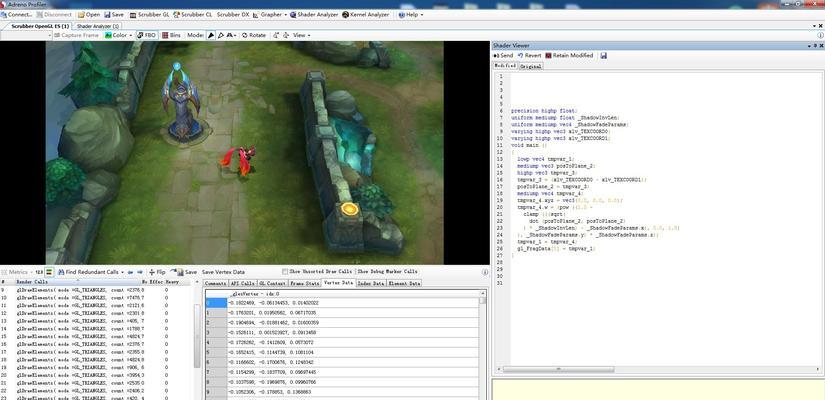Toggle the 123 numbering icon
The width and height of the screenshot is (825, 400).
[x=39, y=272]
